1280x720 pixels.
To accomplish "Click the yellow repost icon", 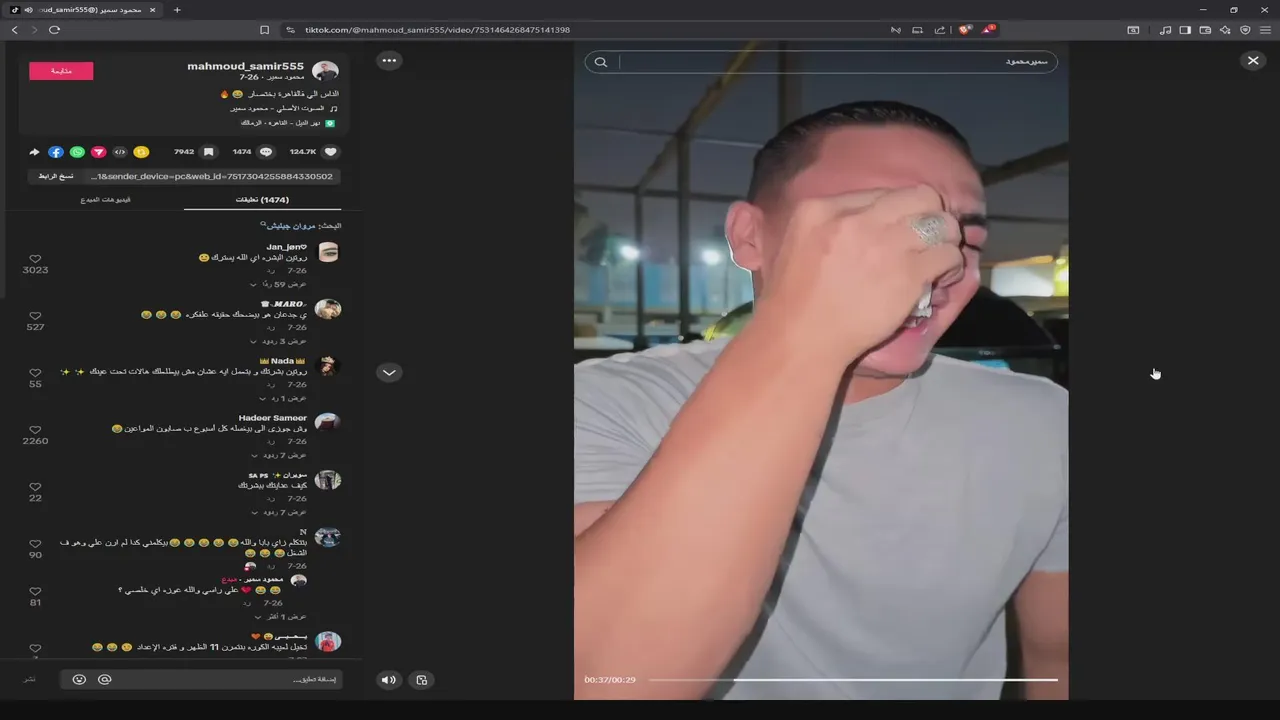I will (141, 152).
